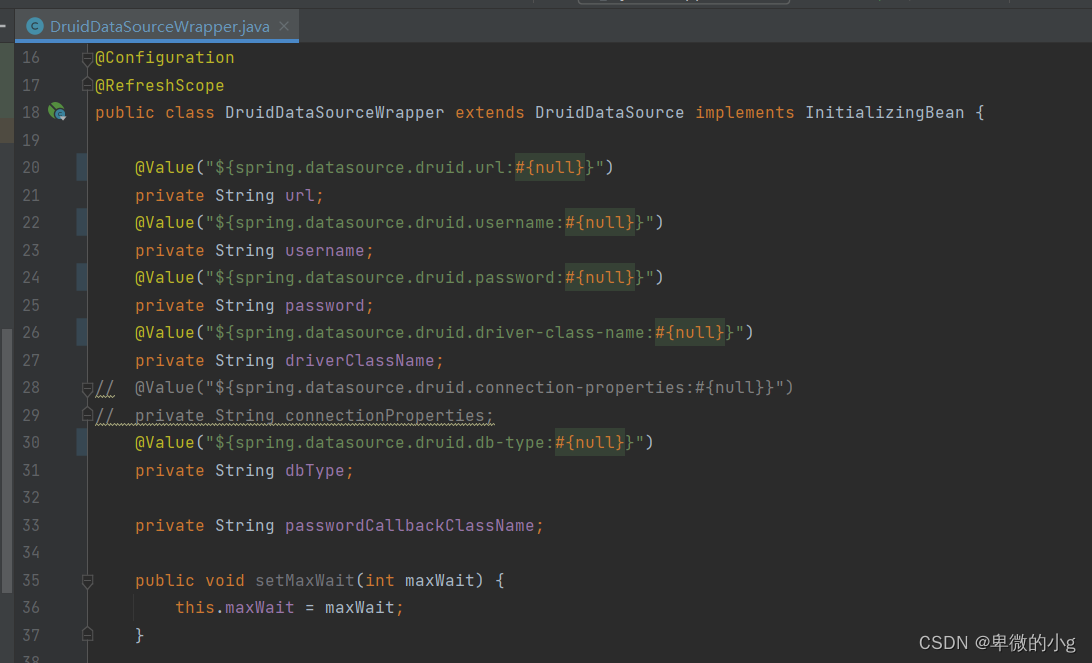Click the dbType field name
Viewport: 1092px width, 663px height.
click(x=315, y=471)
